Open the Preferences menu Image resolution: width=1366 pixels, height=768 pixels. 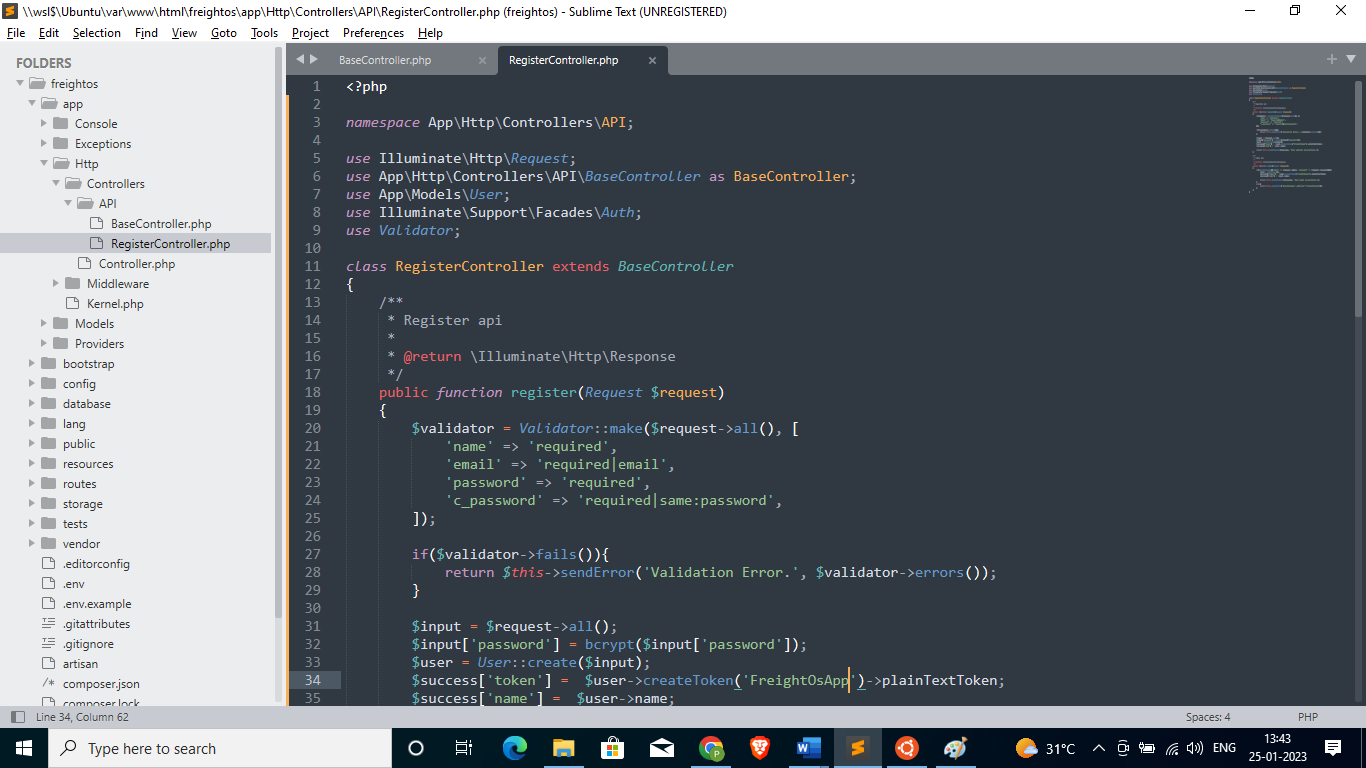373,32
